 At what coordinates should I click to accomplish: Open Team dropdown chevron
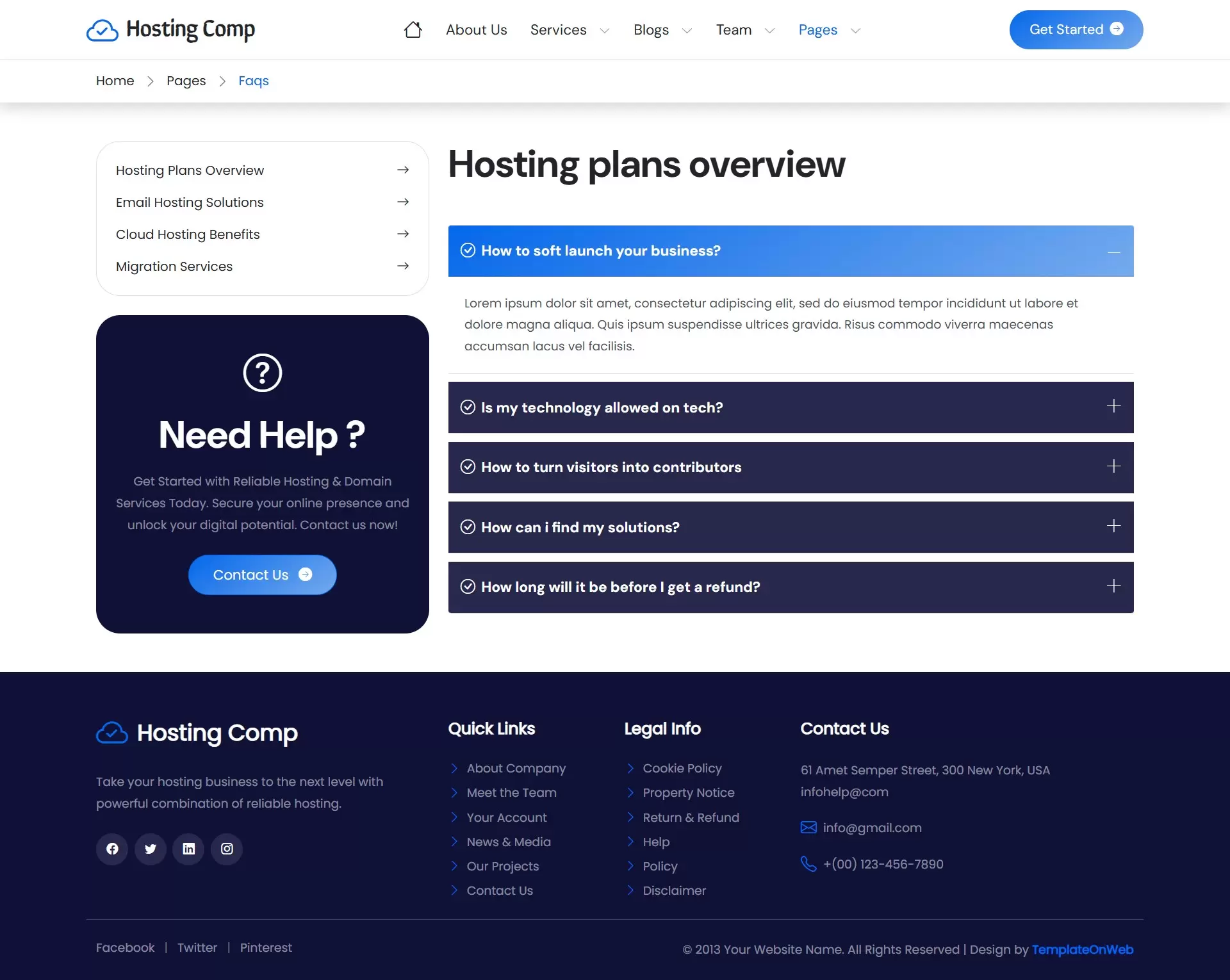click(770, 31)
